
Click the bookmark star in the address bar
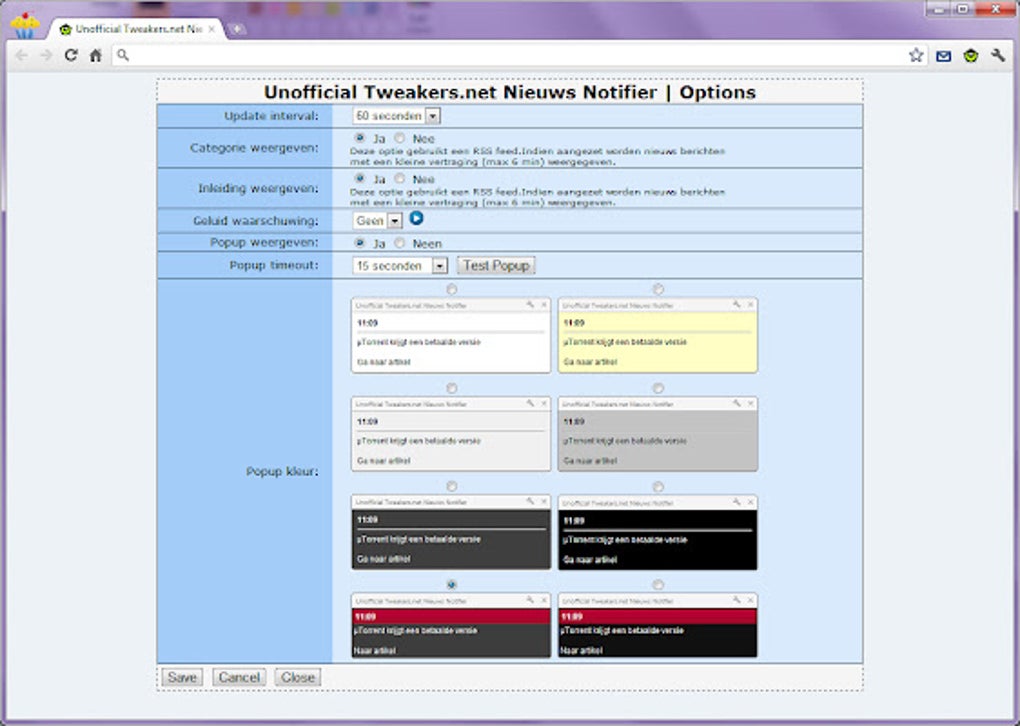[x=915, y=57]
